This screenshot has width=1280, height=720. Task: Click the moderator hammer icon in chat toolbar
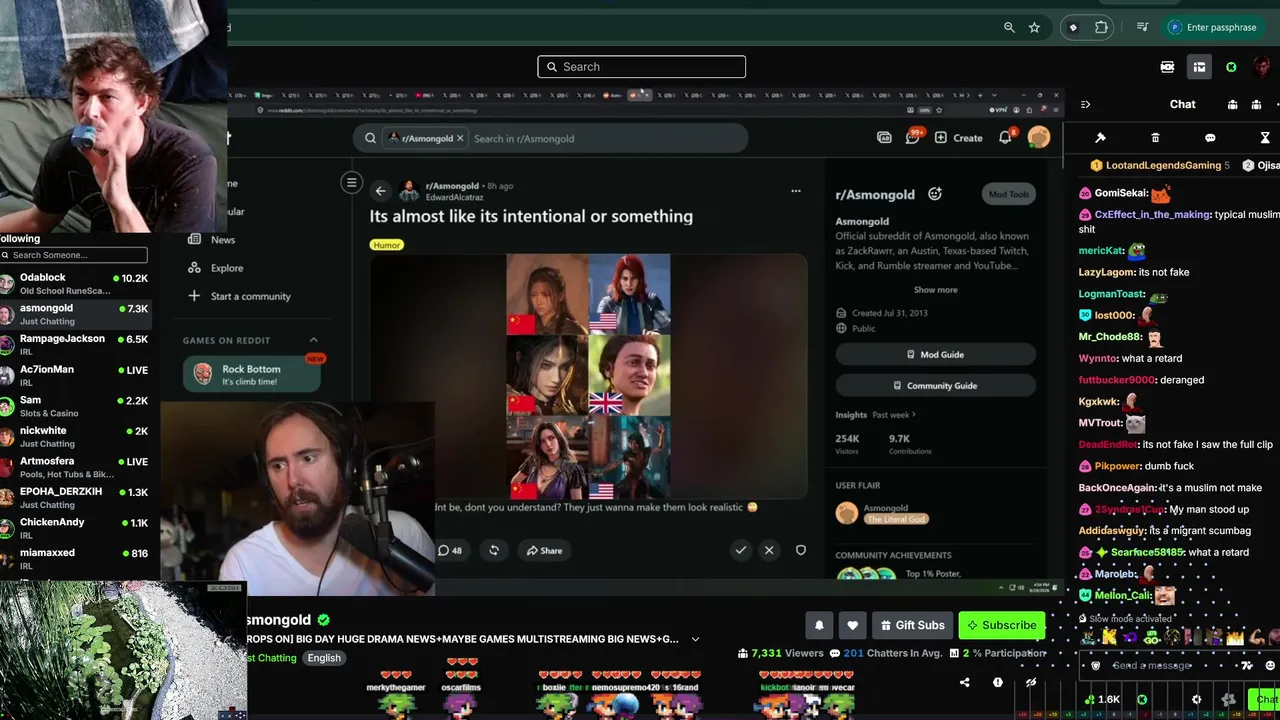[1100, 137]
